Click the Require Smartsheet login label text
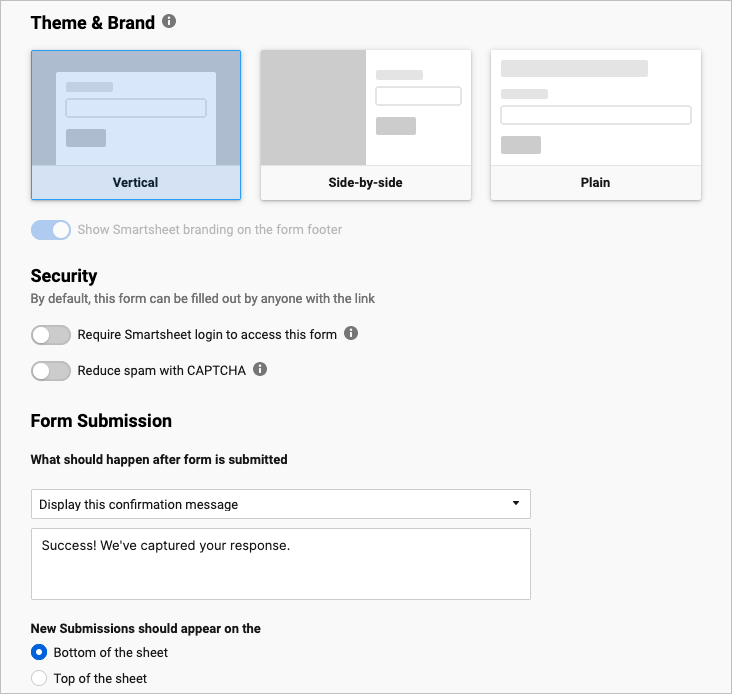 click(207, 335)
